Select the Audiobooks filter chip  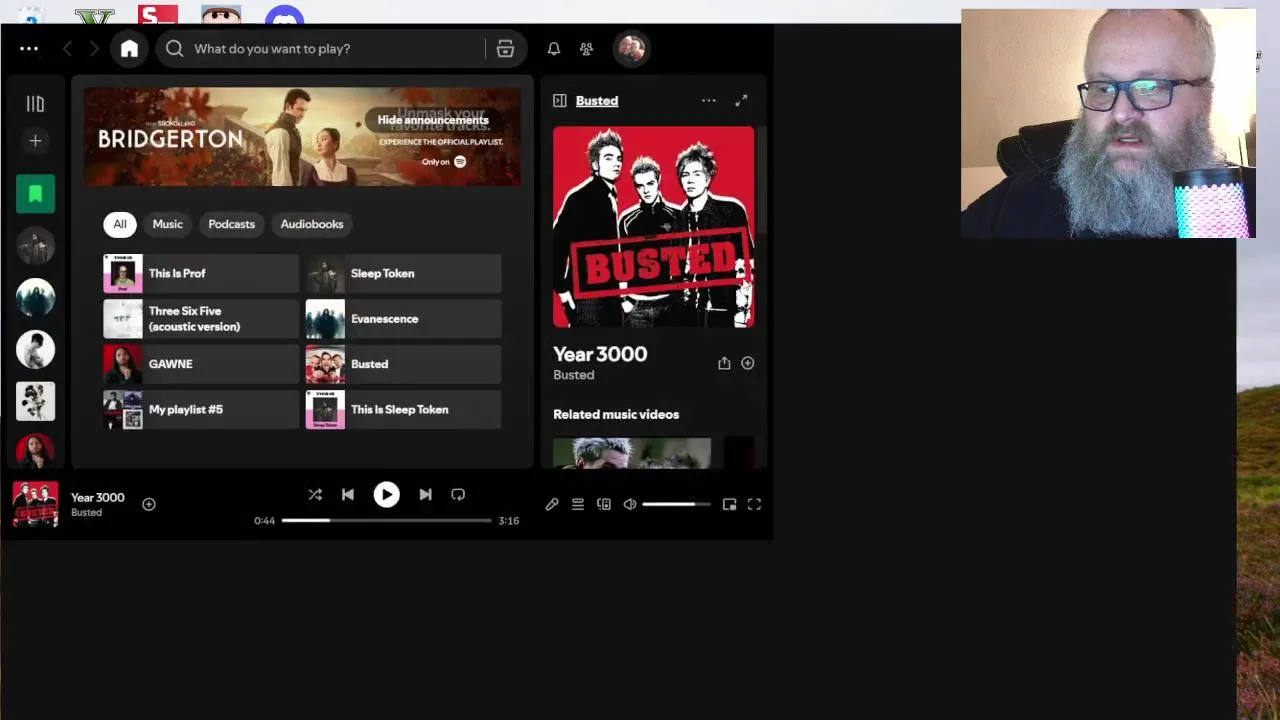pos(311,224)
